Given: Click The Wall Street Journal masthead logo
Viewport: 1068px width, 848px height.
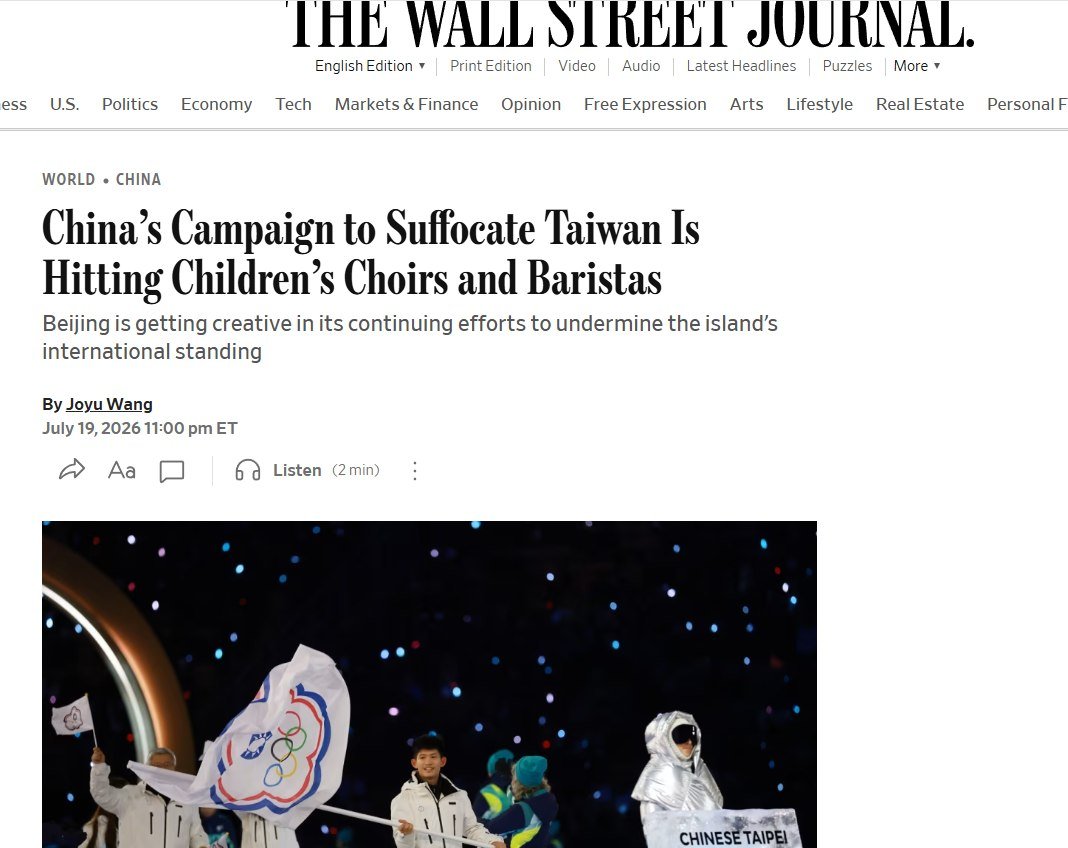Looking at the screenshot, I should click(x=632, y=25).
